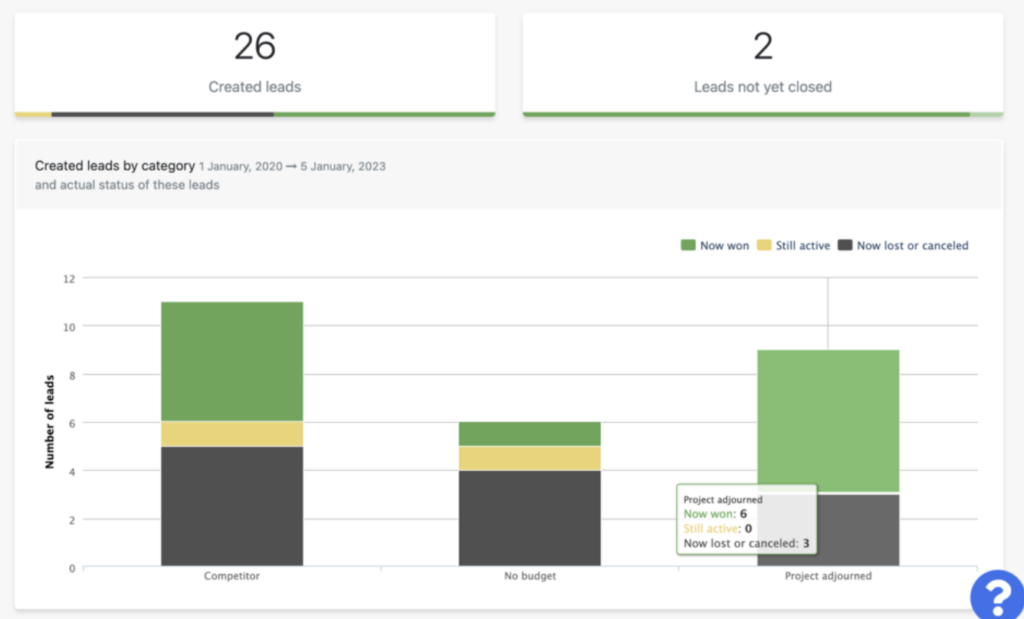The image size is (1024, 619).
Task: Click the progress bar under Leads not yet closed
Action: point(763,114)
